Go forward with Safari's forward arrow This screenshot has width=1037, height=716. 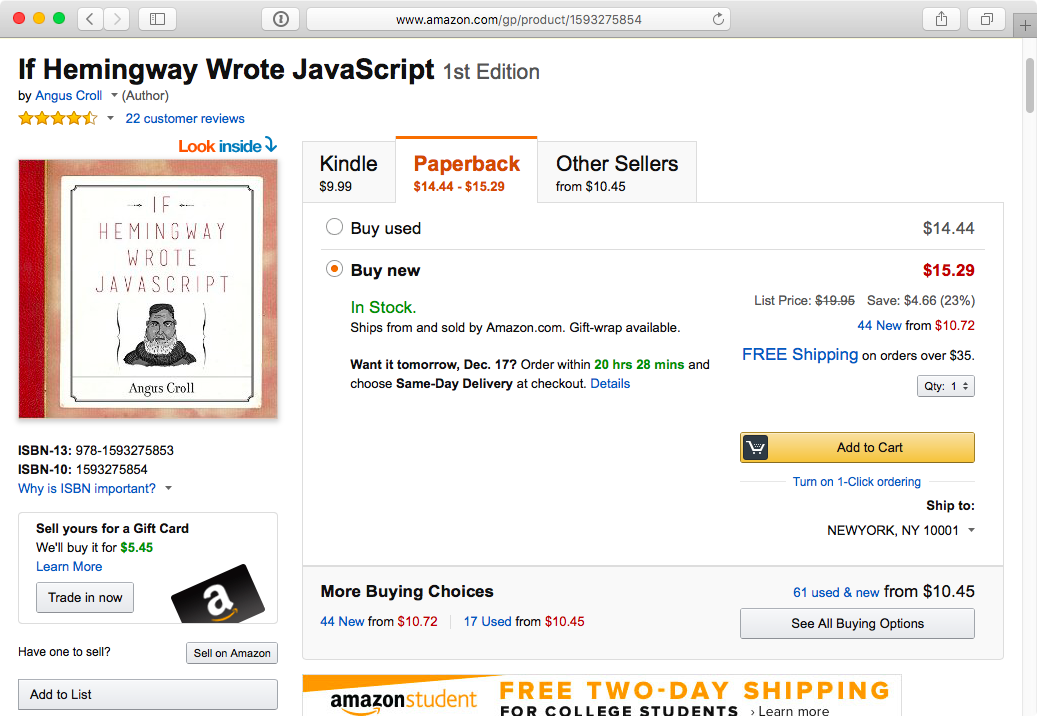116,19
